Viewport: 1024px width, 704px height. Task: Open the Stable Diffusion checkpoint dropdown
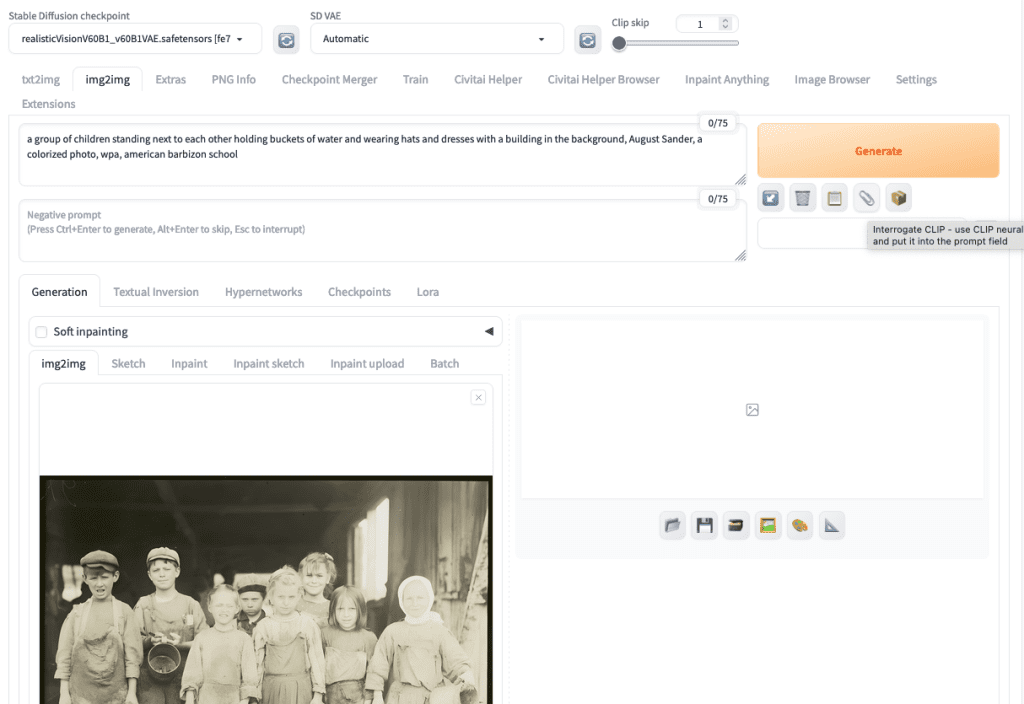click(135, 38)
